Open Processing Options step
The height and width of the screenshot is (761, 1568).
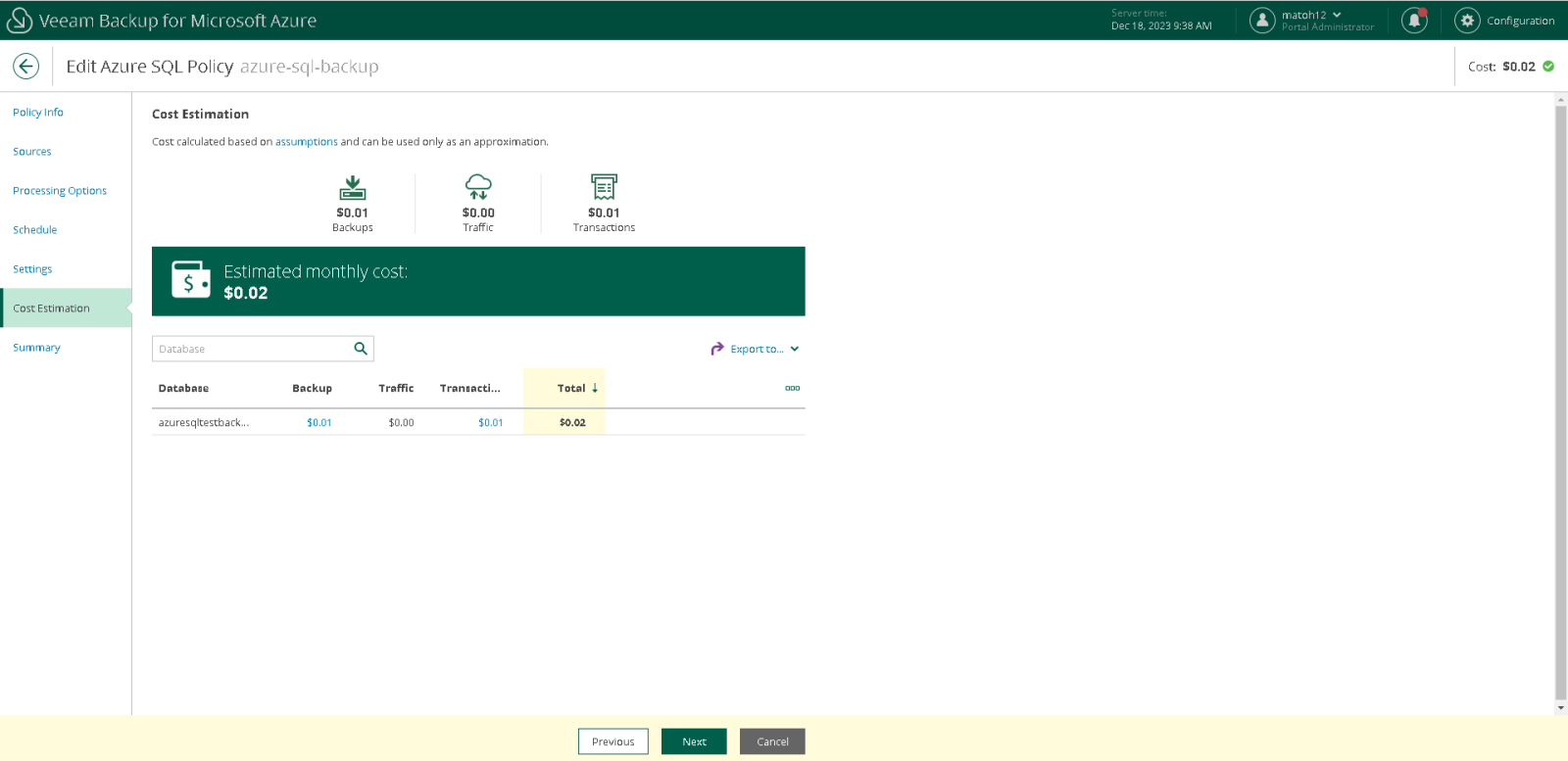(60, 191)
